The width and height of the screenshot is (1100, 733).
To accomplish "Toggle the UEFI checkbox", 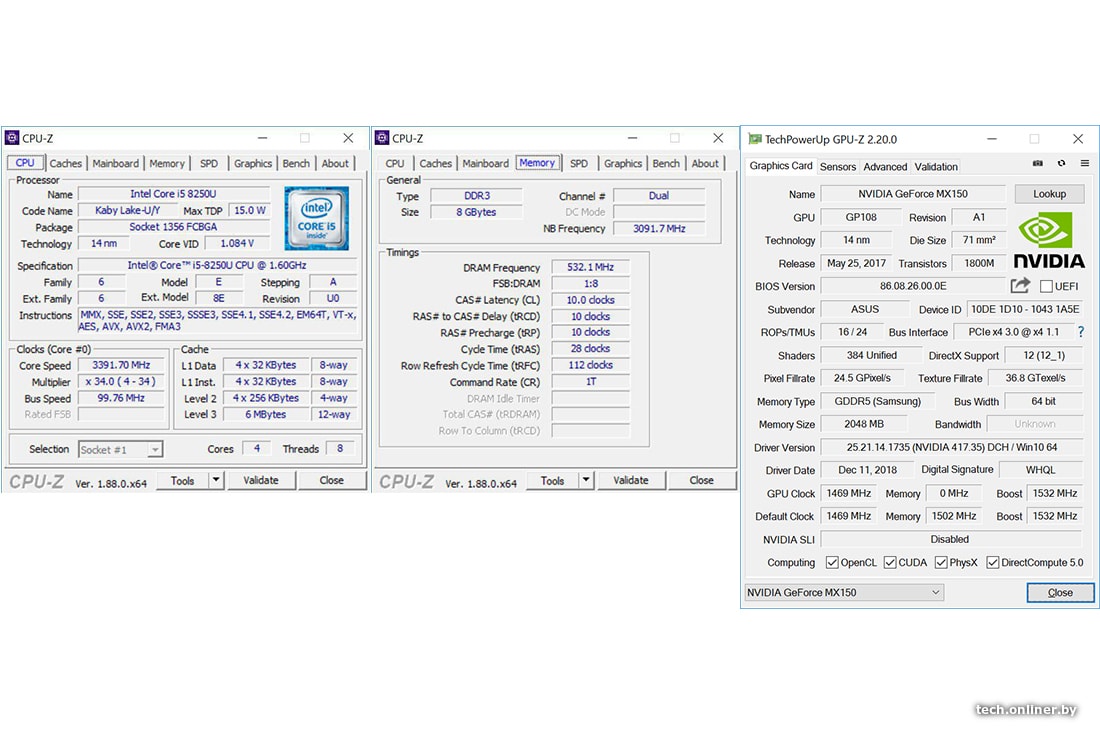I will (1046, 287).
